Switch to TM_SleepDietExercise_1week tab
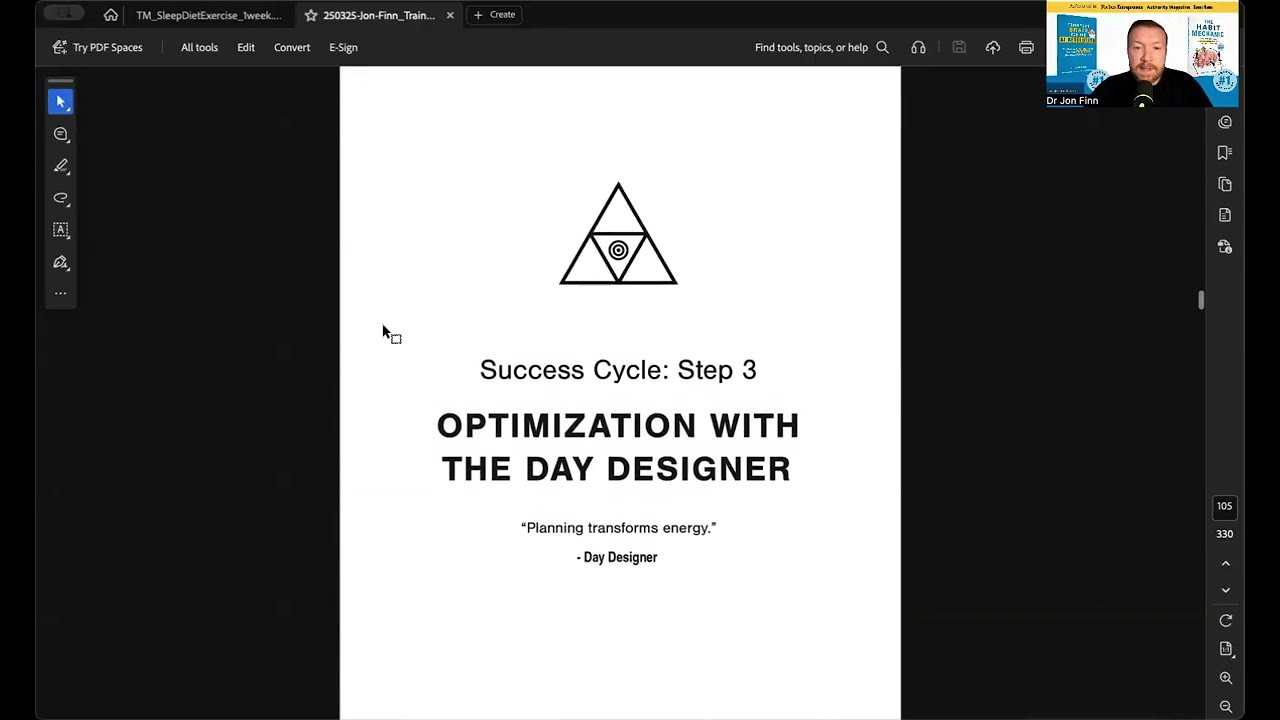The image size is (1280, 720). 209,15
